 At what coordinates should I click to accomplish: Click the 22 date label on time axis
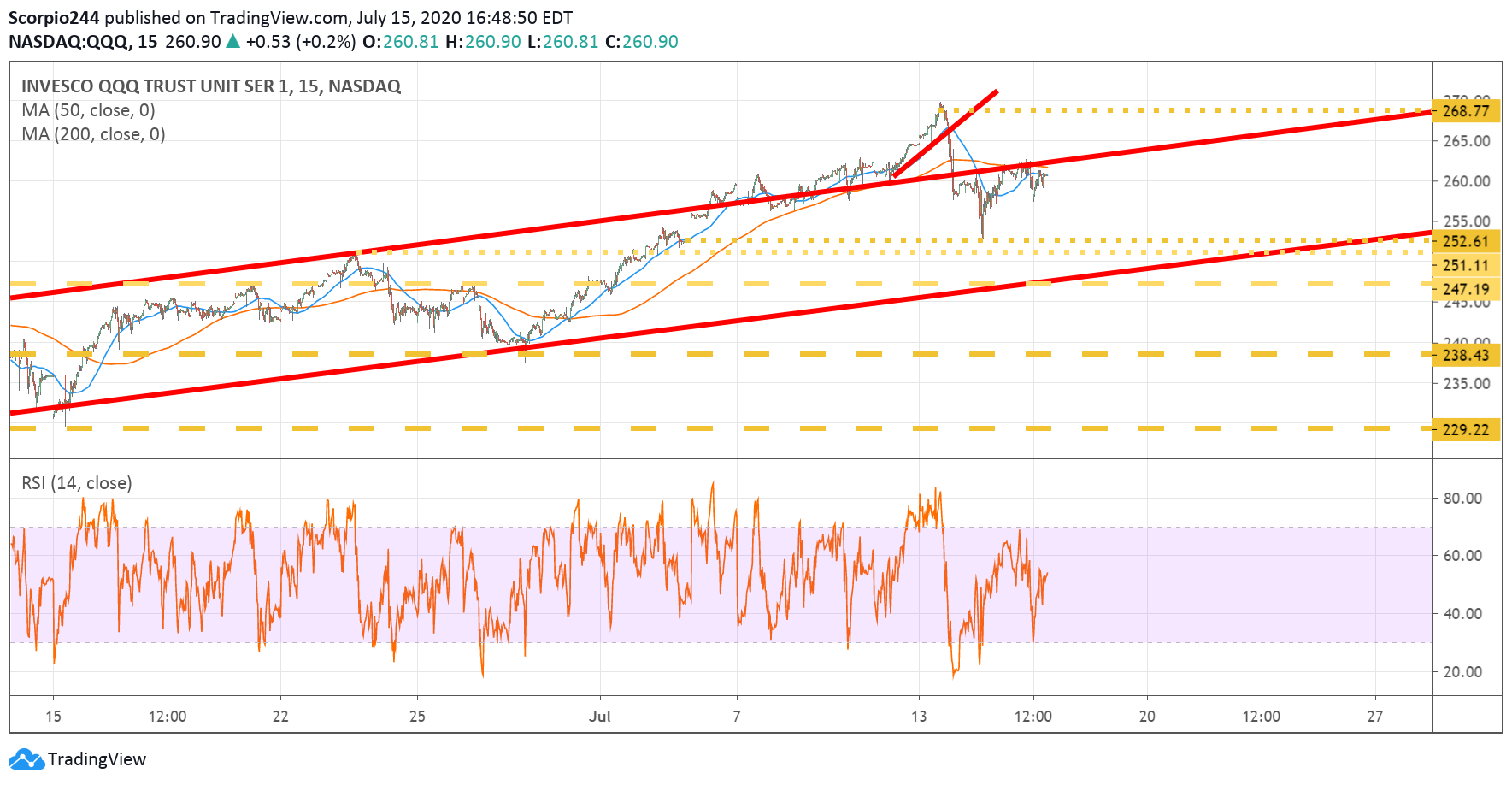pyautogui.click(x=280, y=716)
